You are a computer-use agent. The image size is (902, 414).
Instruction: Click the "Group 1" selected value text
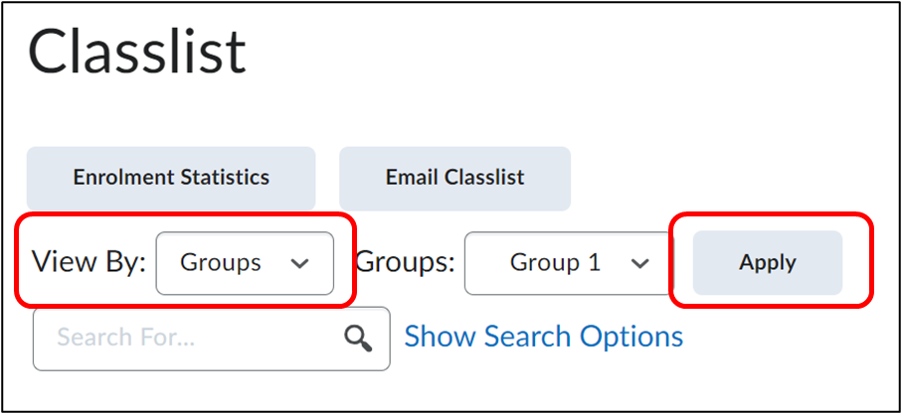click(555, 264)
